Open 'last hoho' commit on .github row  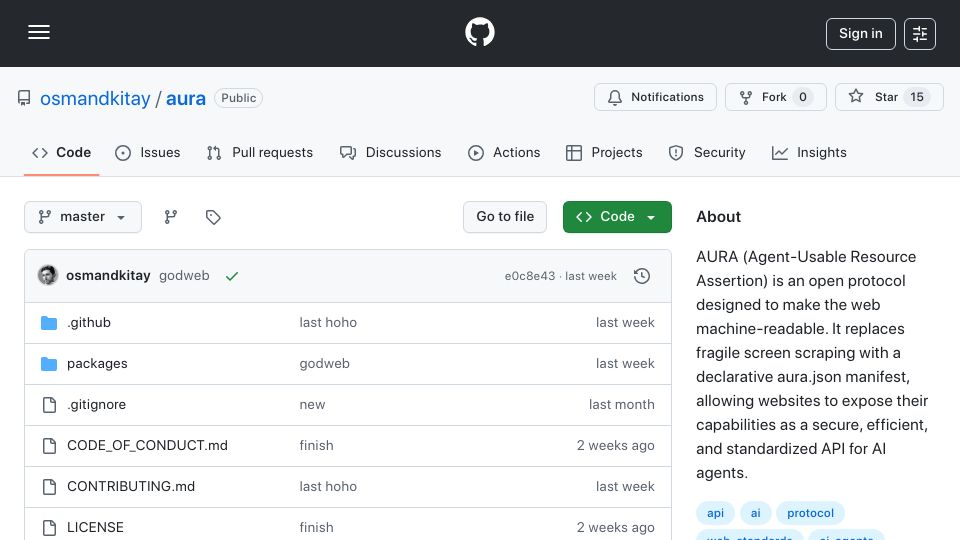click(x=328, y=323)
